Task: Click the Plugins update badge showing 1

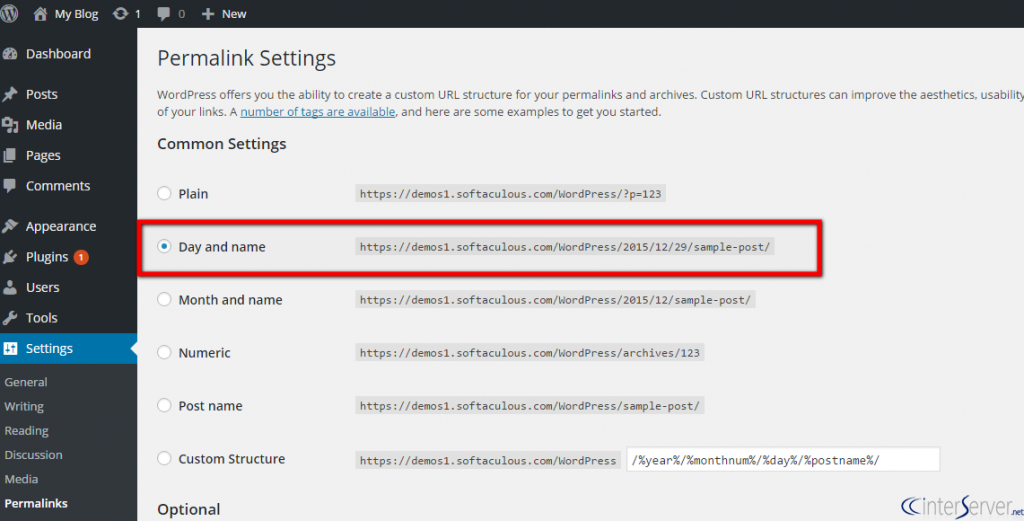Action: [x=81, y=257]
